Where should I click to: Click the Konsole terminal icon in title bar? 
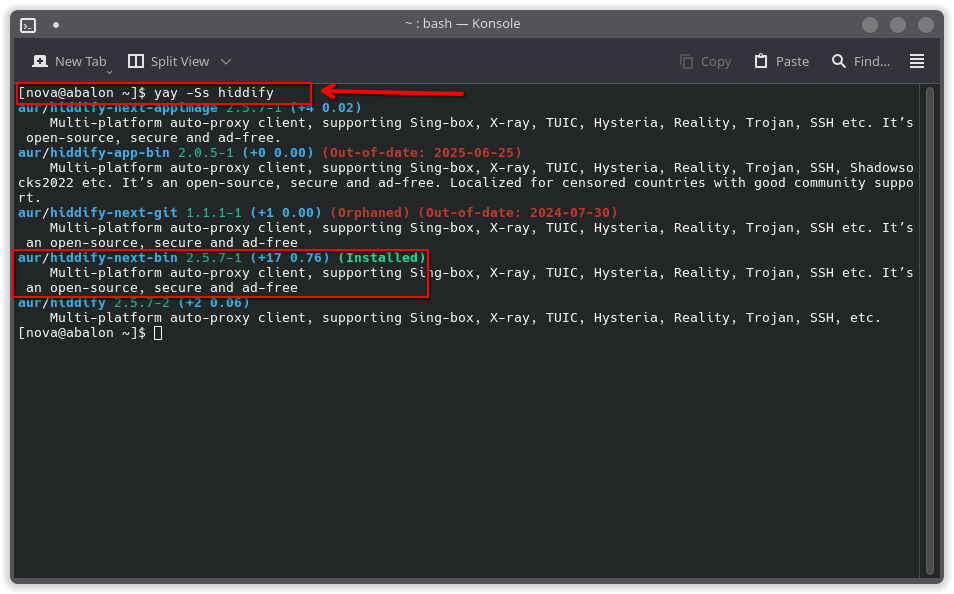(x=28, y=25)
